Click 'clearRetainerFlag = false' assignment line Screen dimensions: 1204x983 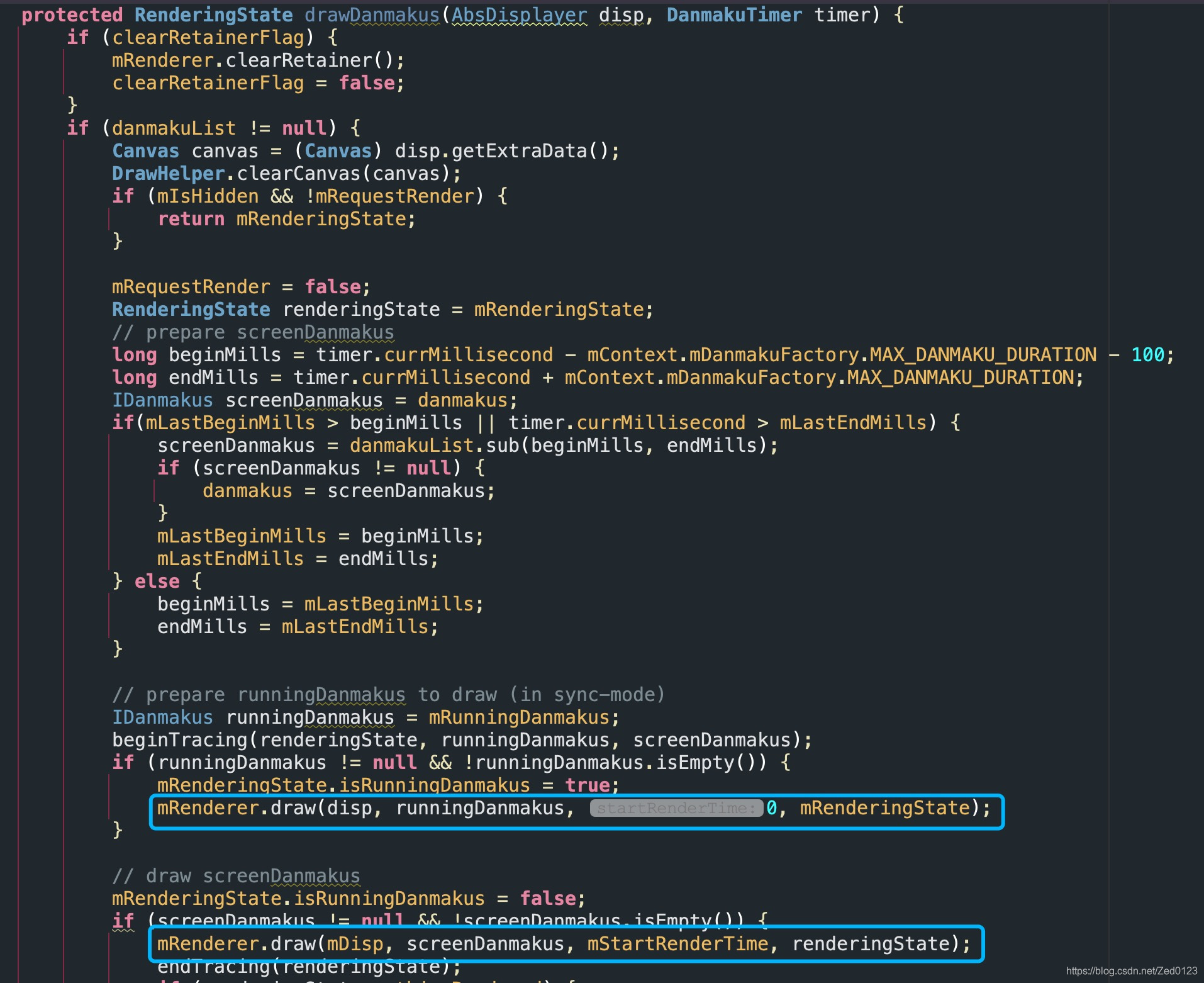click(258, 83)
